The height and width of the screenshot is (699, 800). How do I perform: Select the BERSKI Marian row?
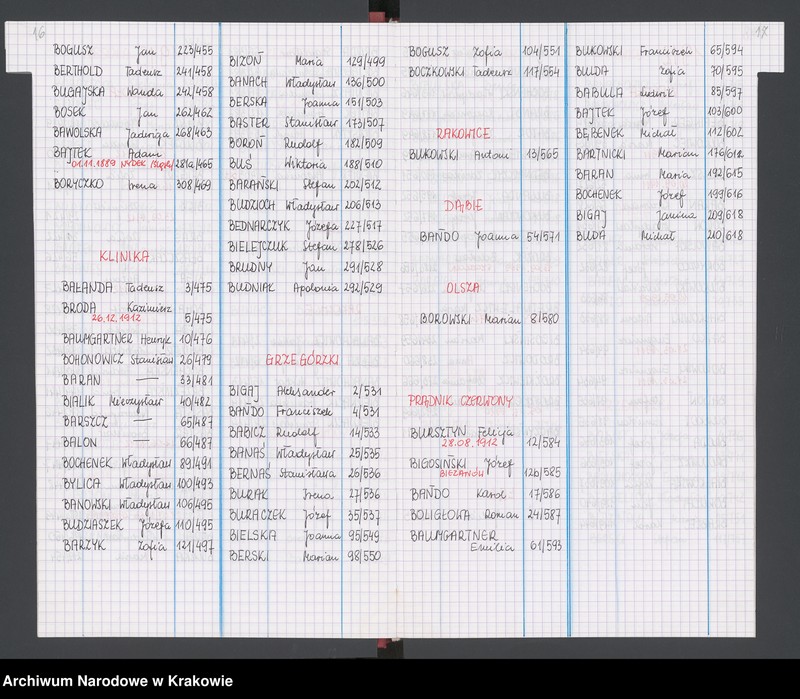305,556
